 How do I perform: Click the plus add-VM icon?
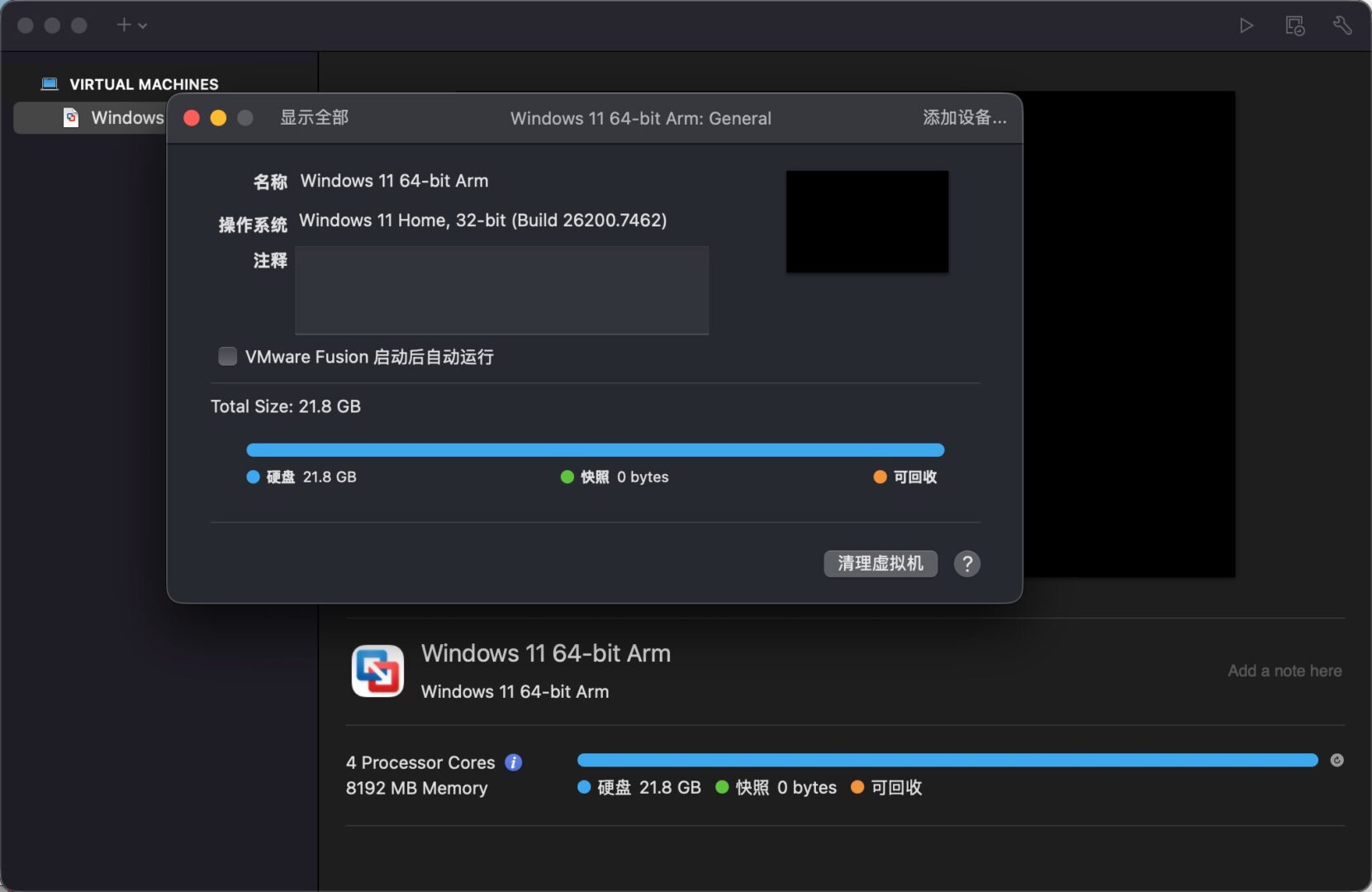click(123, 25)
